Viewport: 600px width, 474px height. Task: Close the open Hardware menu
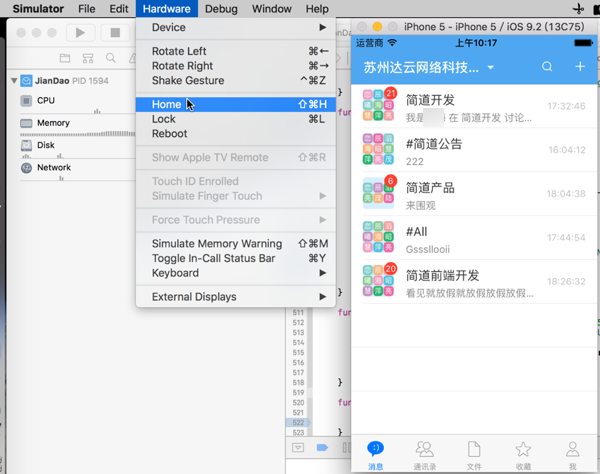tap(166, 9)
